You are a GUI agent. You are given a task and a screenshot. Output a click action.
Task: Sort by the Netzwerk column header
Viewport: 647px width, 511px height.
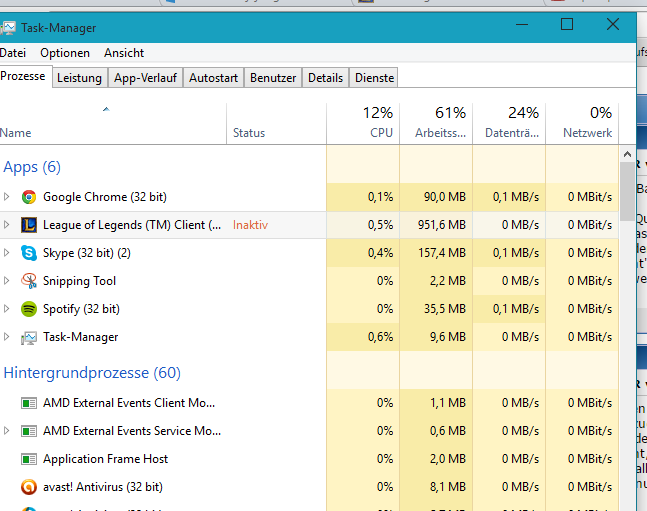coord(582,124)
